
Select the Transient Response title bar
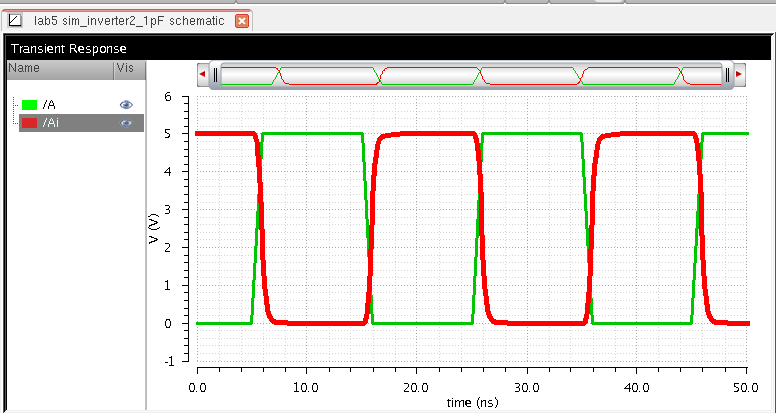click(x=69, y=48)
